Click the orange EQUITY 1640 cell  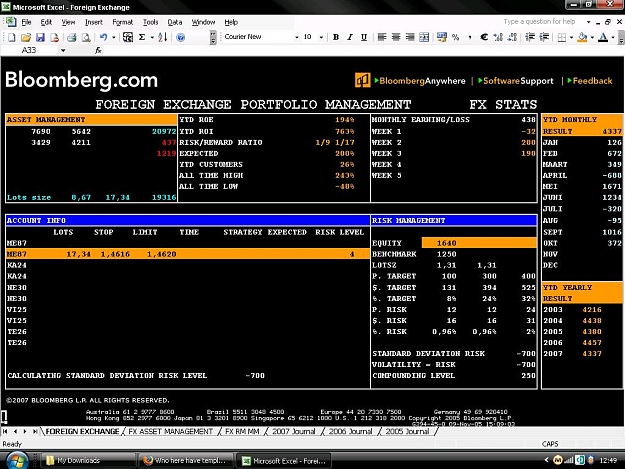[x=479, y=243]
